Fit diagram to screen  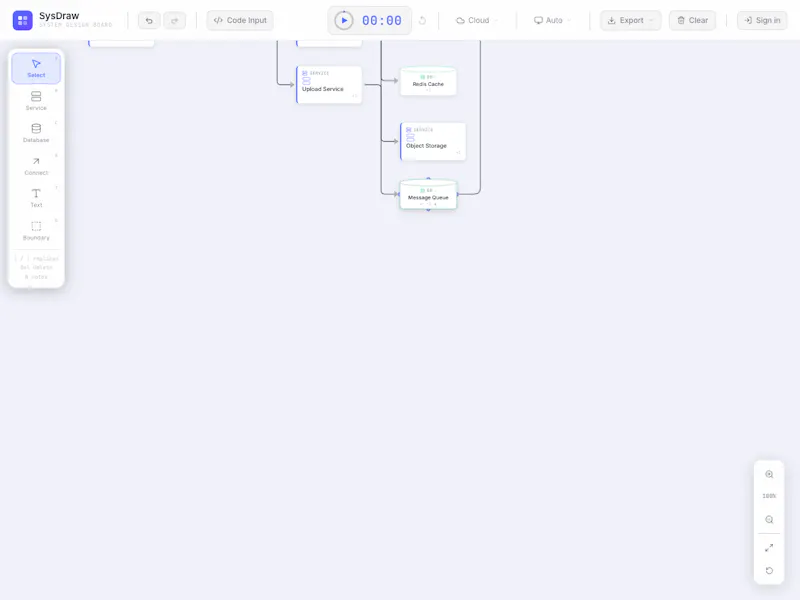[x=769, y=548]
